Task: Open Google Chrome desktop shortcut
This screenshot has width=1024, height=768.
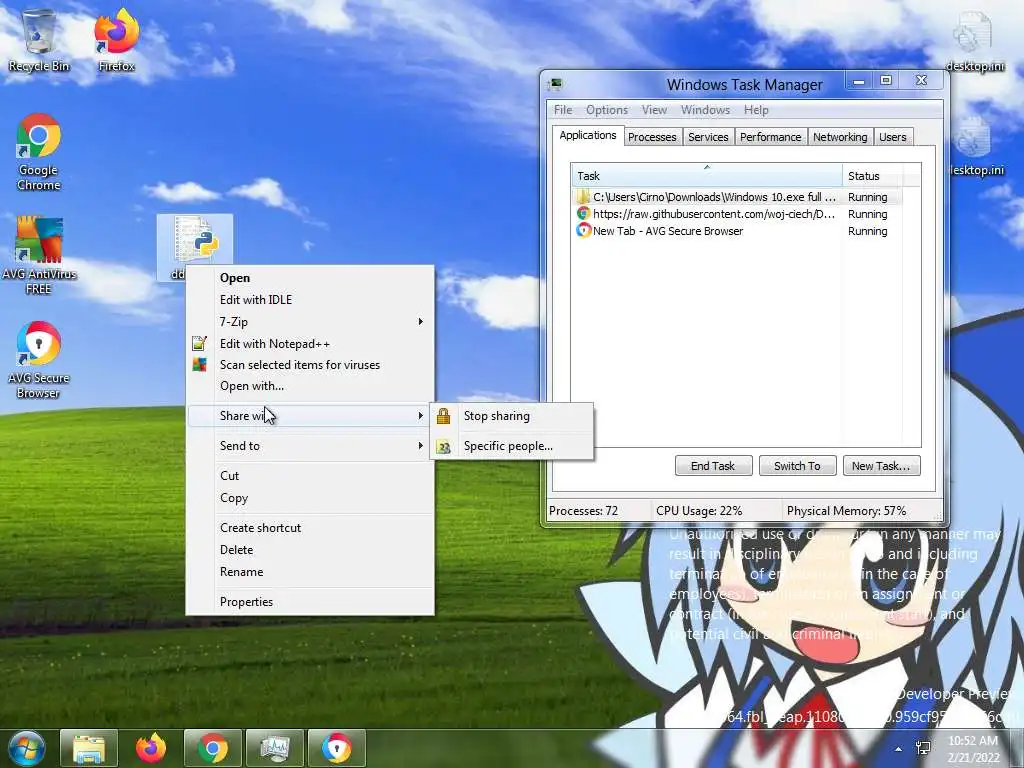Action: (x=39, y=152)
